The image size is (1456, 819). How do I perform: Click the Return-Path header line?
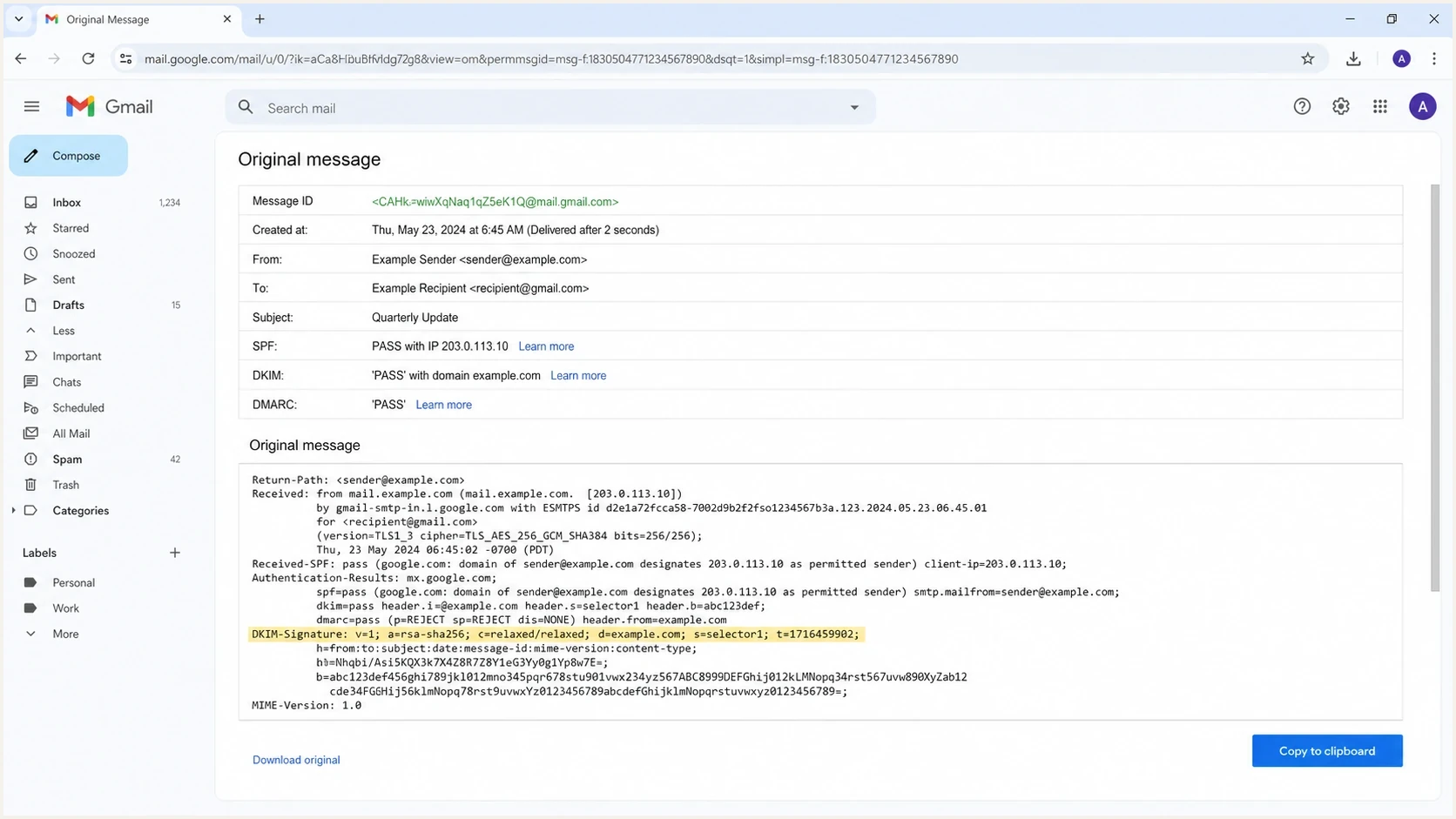358,480
